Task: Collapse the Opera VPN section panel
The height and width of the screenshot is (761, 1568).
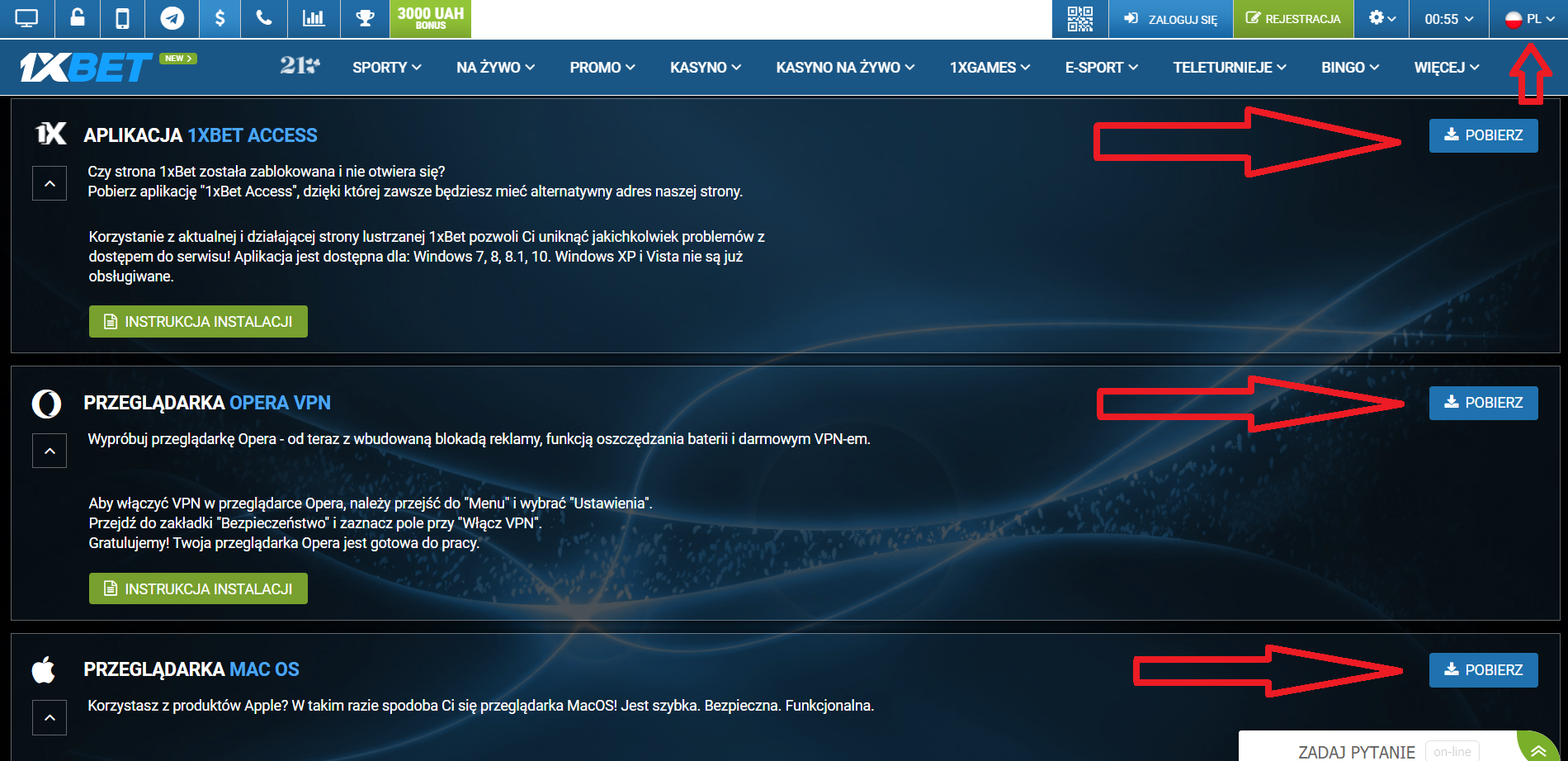Action: 50,451
